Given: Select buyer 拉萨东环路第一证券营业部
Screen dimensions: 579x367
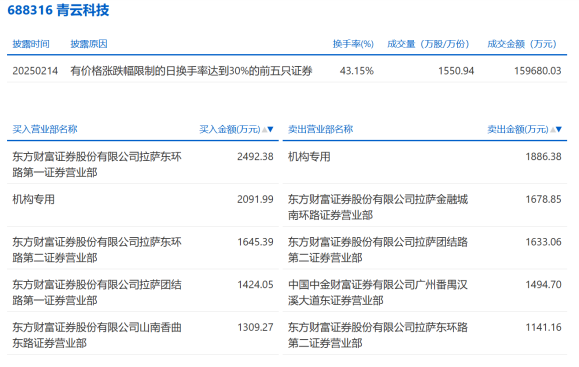Looking at the screenshot, I should (x=97, y=164).
